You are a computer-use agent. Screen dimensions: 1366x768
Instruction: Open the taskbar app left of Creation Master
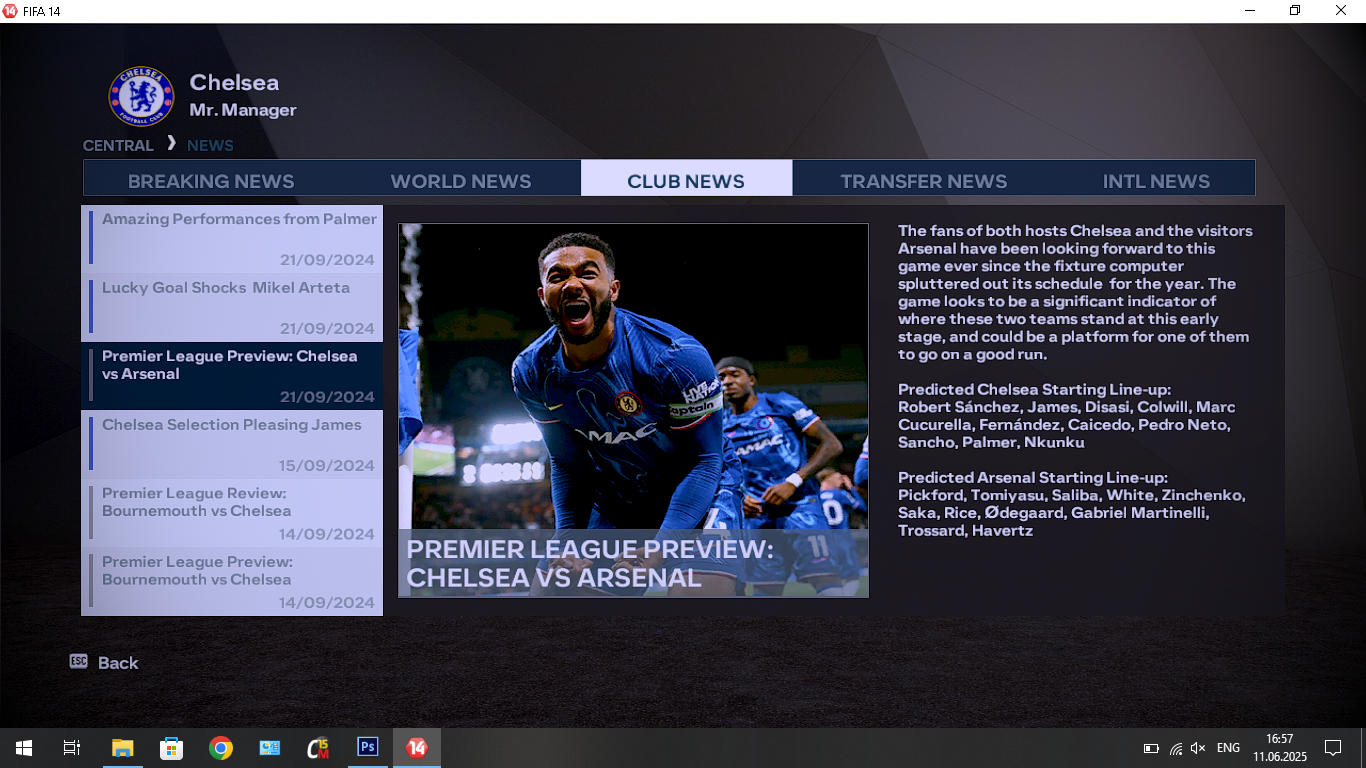click(269, 748)
